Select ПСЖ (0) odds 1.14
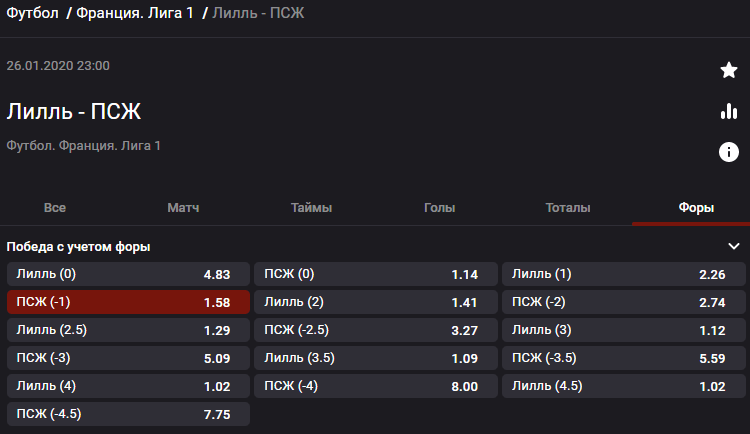 (376, 274)
